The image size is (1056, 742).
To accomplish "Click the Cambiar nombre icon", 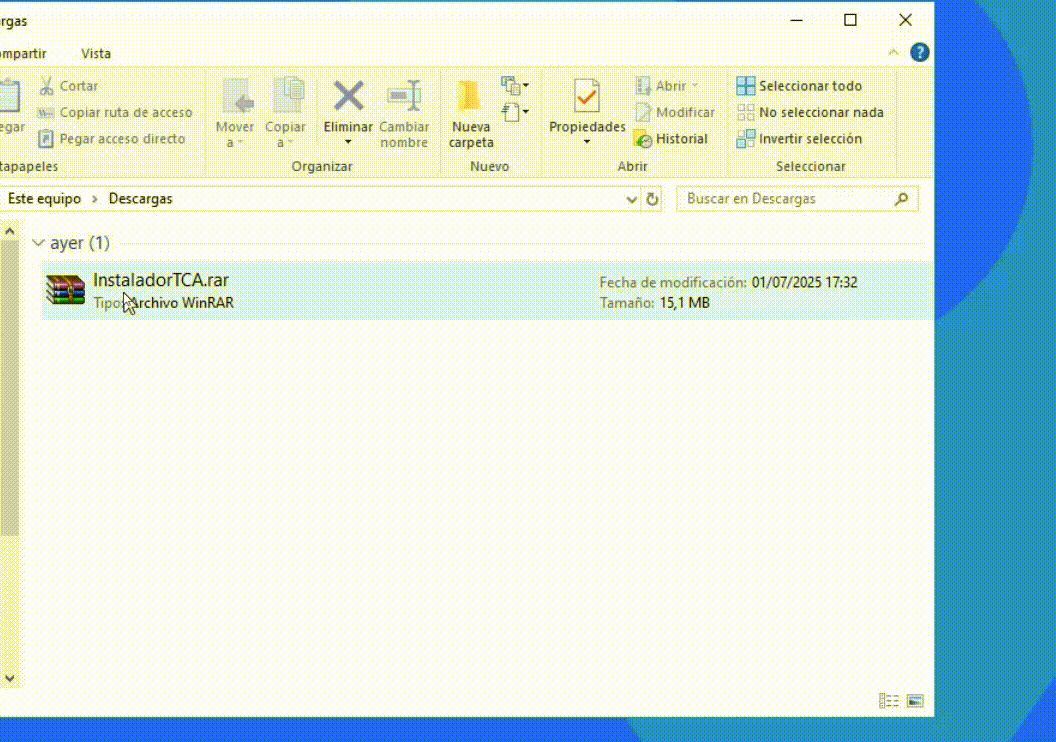I will (x=404, y=96).
